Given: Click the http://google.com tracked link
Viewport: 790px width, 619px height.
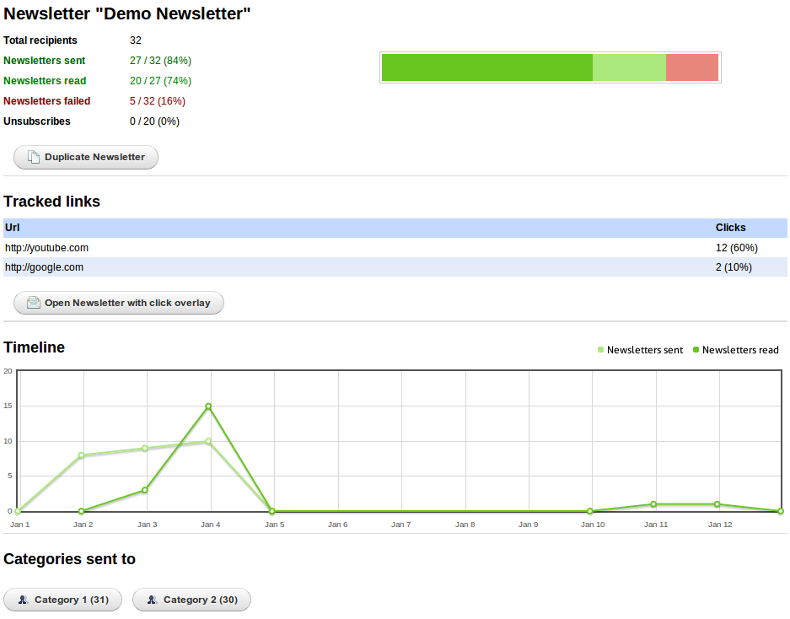Looking at the screenshot, I should tap(44, 267).
